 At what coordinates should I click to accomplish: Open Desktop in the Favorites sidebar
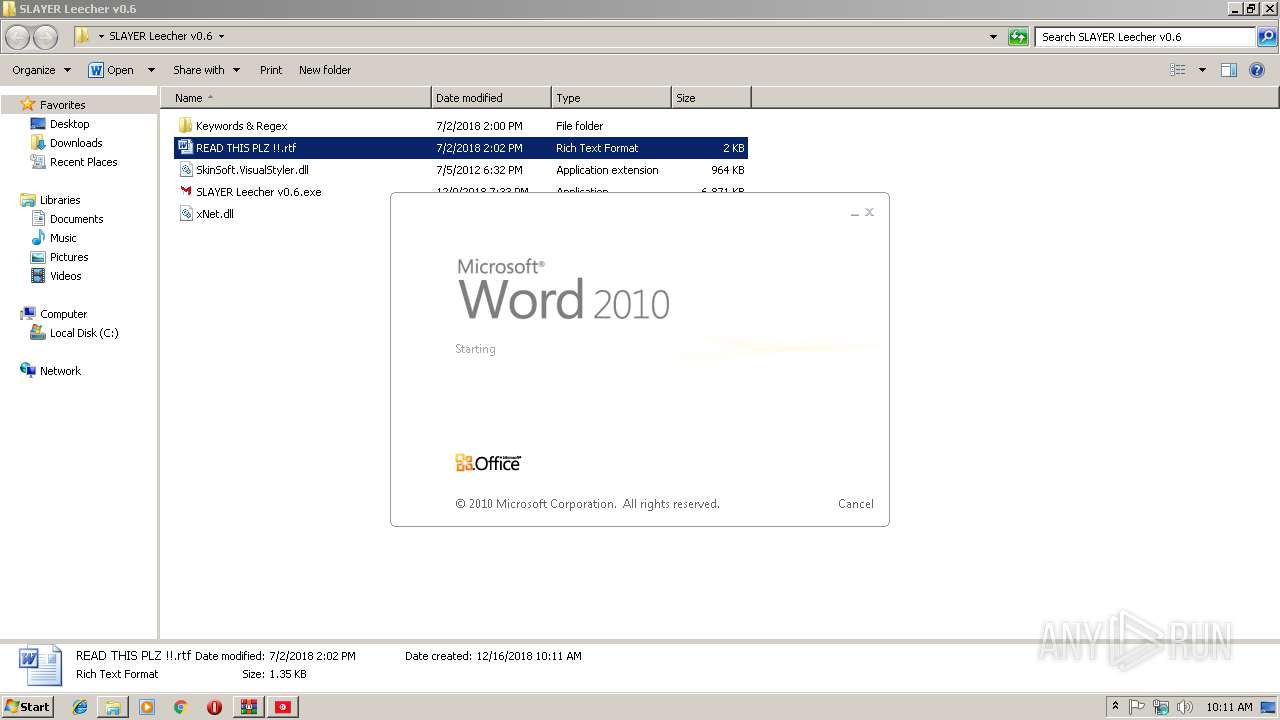(69, 124)
